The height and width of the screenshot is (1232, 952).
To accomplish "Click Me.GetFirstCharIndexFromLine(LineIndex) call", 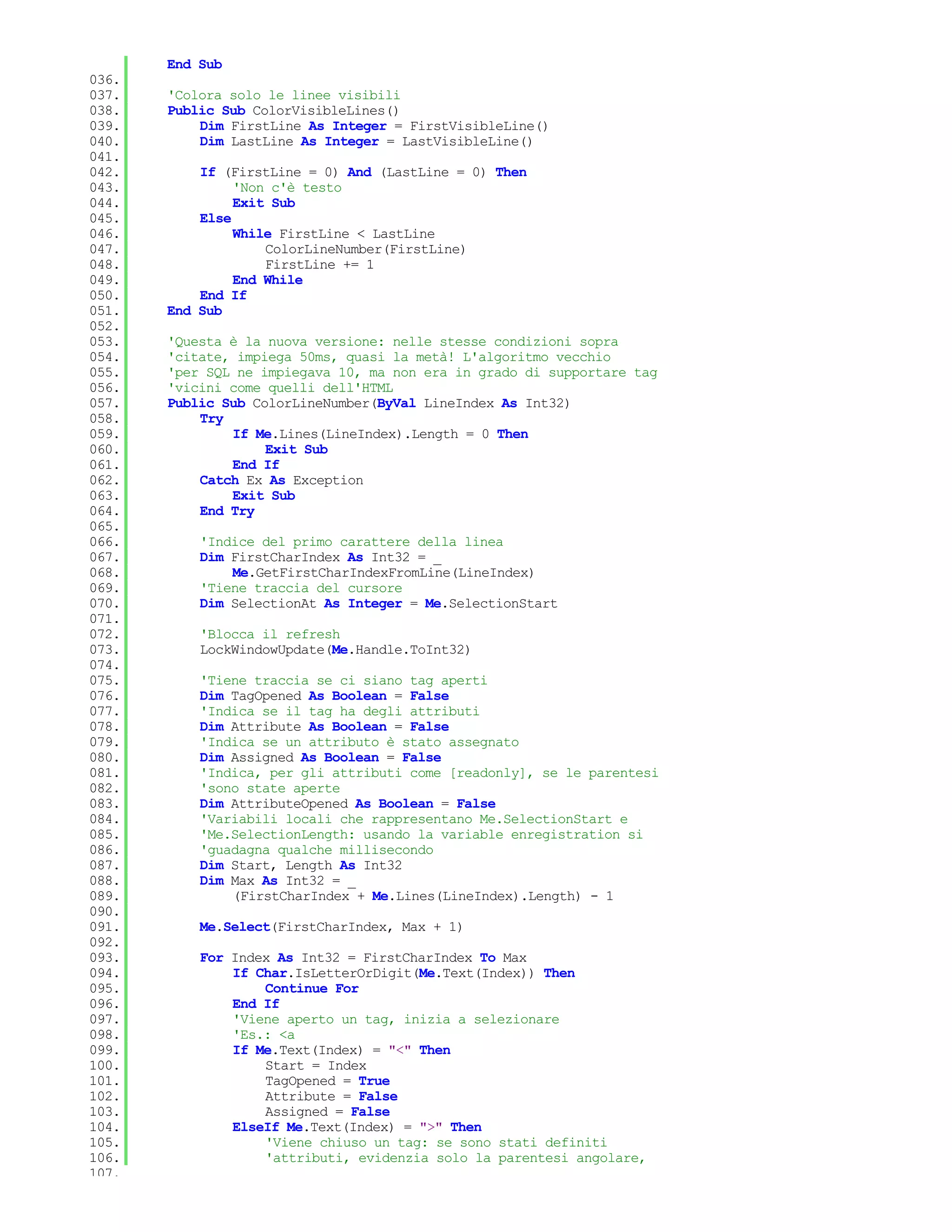I will (x=383, y=573).
